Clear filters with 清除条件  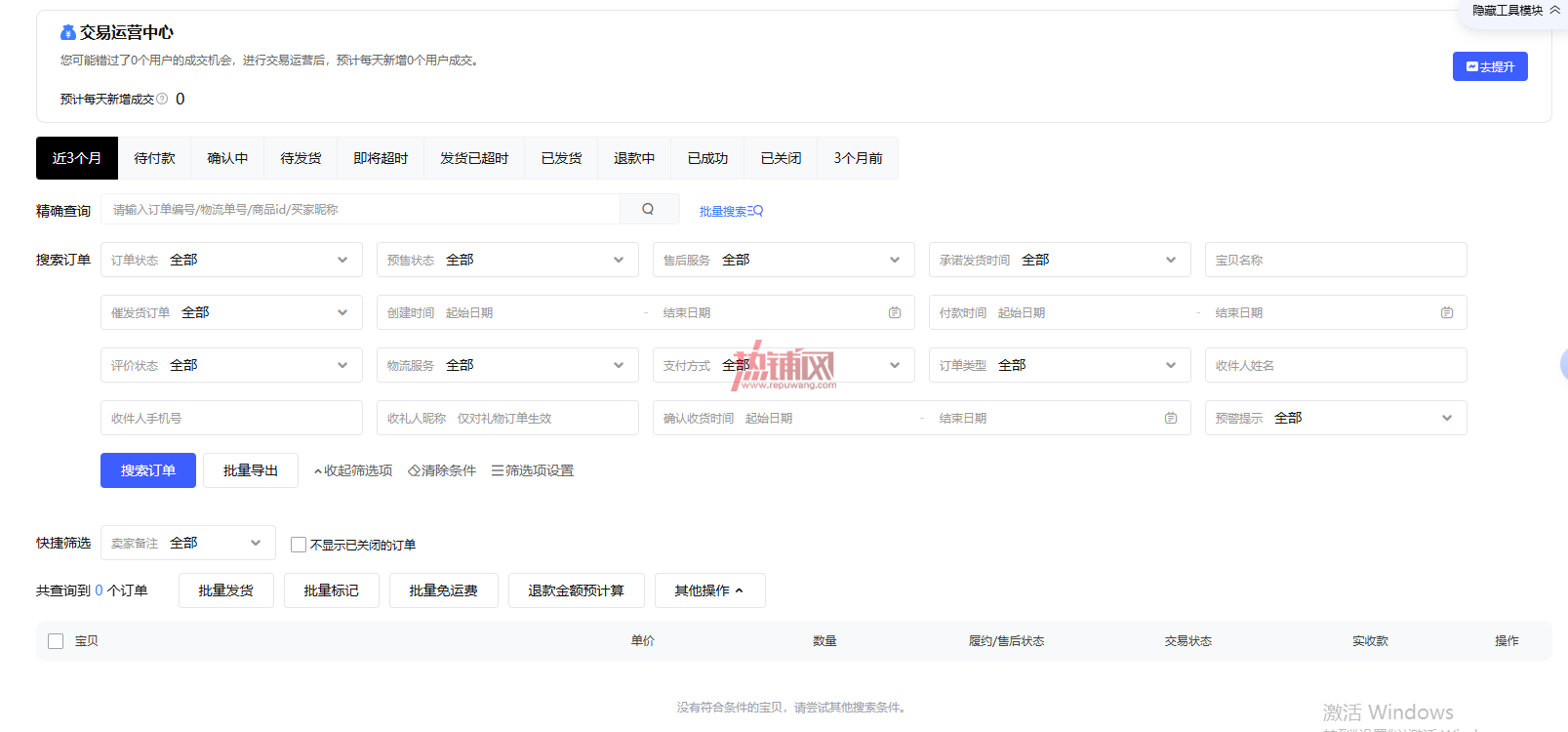pos(442,470)
